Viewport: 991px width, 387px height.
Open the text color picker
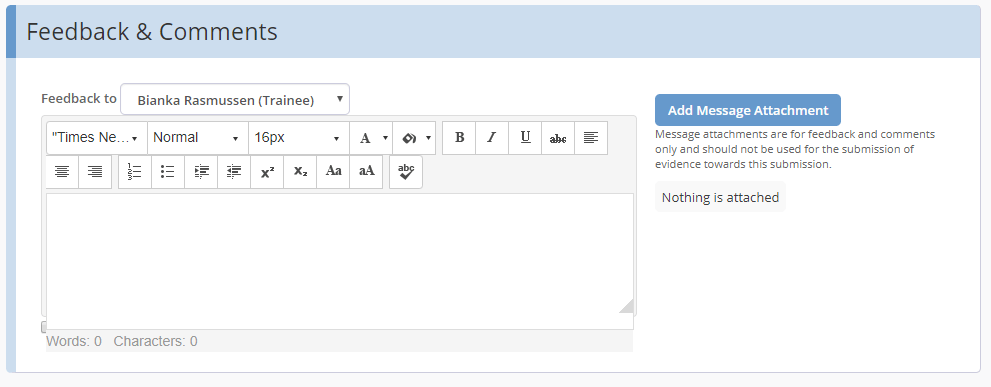pyautogui.click(x=371, y=138)
